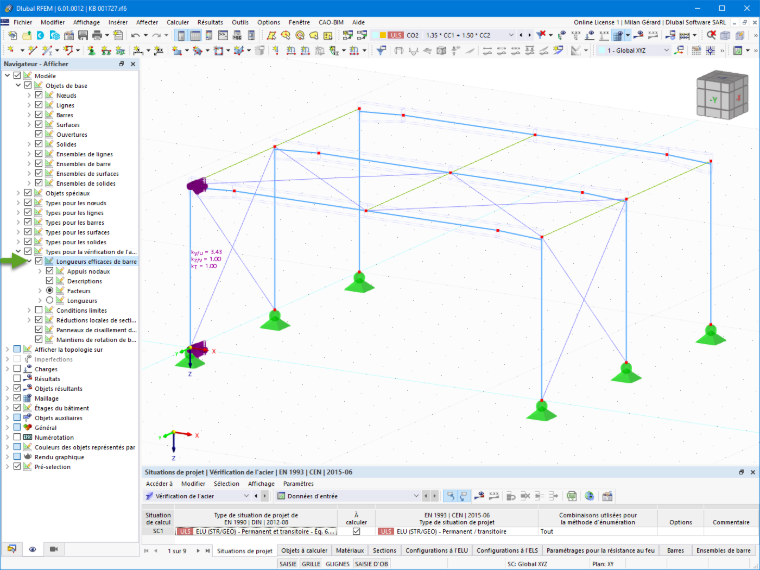760x570 pixels.
Task: Toggle the Surfaces checkbox
Action: click(x=39, y=124)
